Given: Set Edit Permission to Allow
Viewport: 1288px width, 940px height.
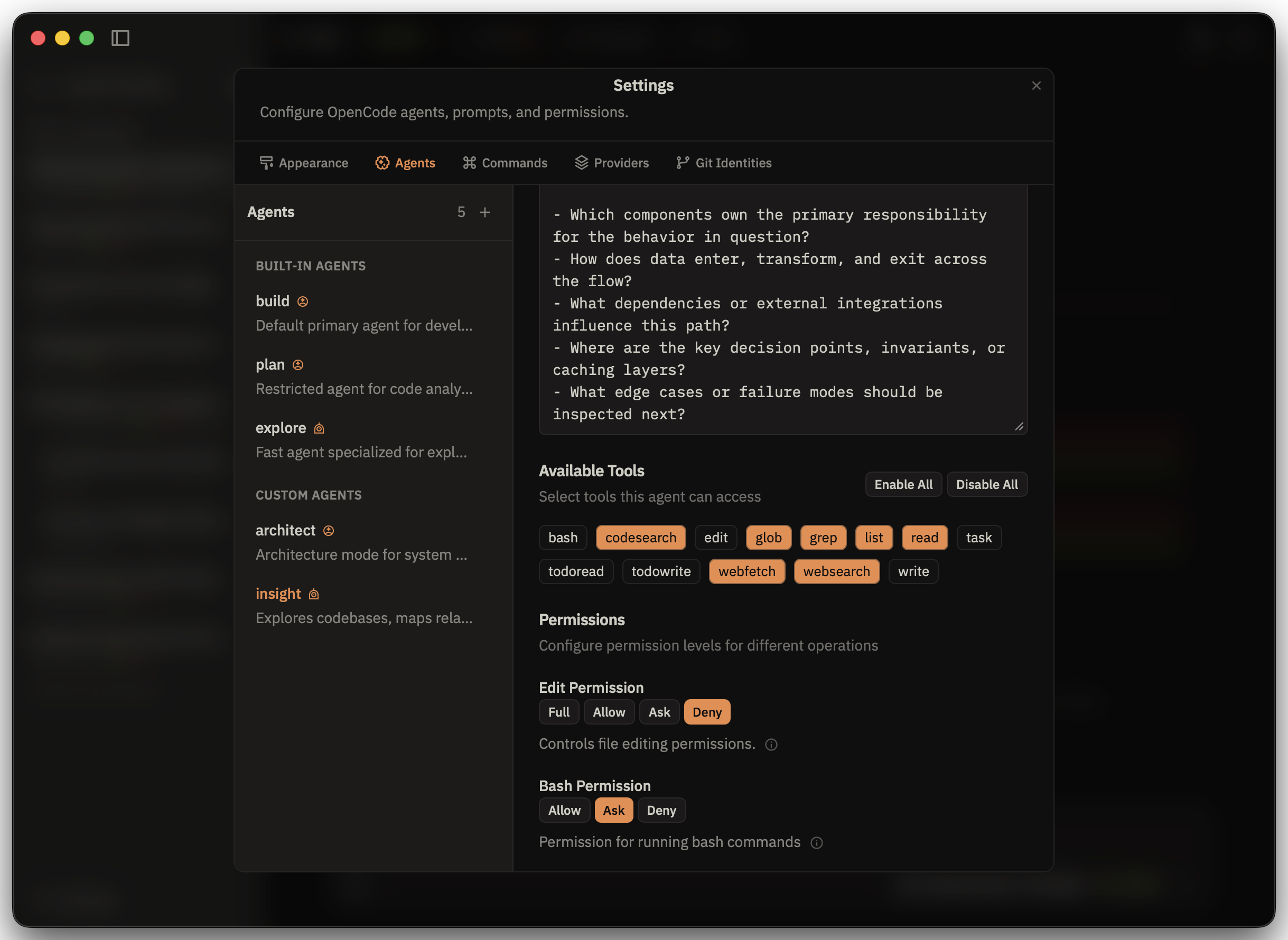Looking at the screenshot, I should [x=609, y=712].
